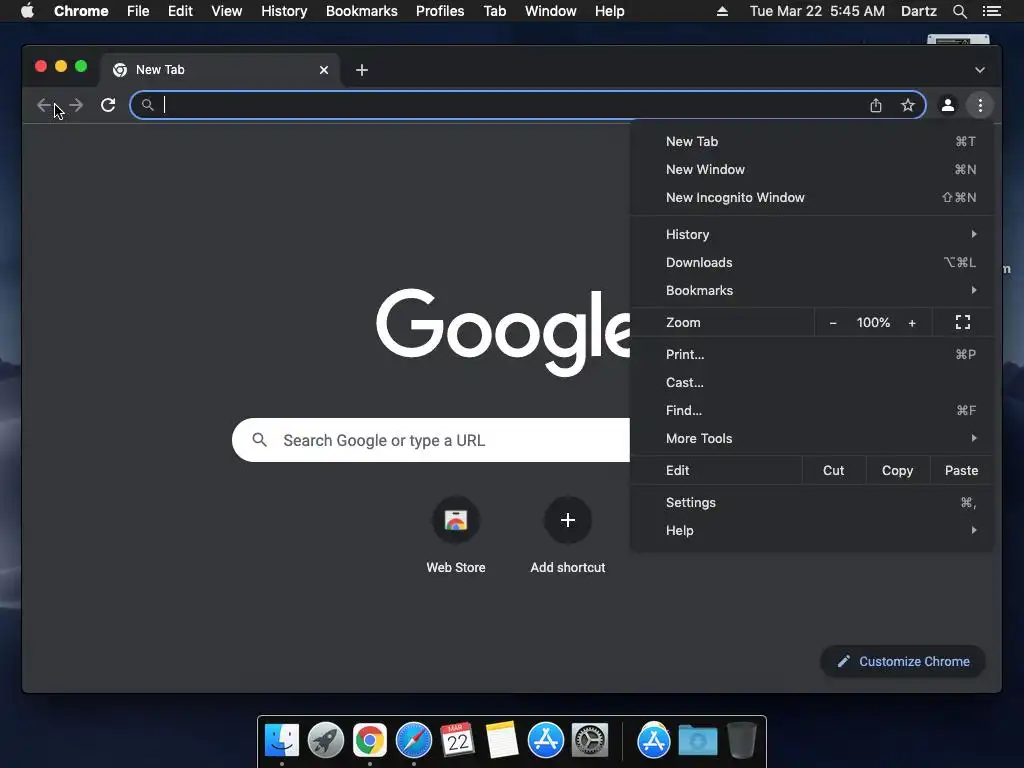The width and height of the screenshot is (1024, 768).
Task: Expand the Bookmarks submenu in dropdown
Action: [812, 290]
